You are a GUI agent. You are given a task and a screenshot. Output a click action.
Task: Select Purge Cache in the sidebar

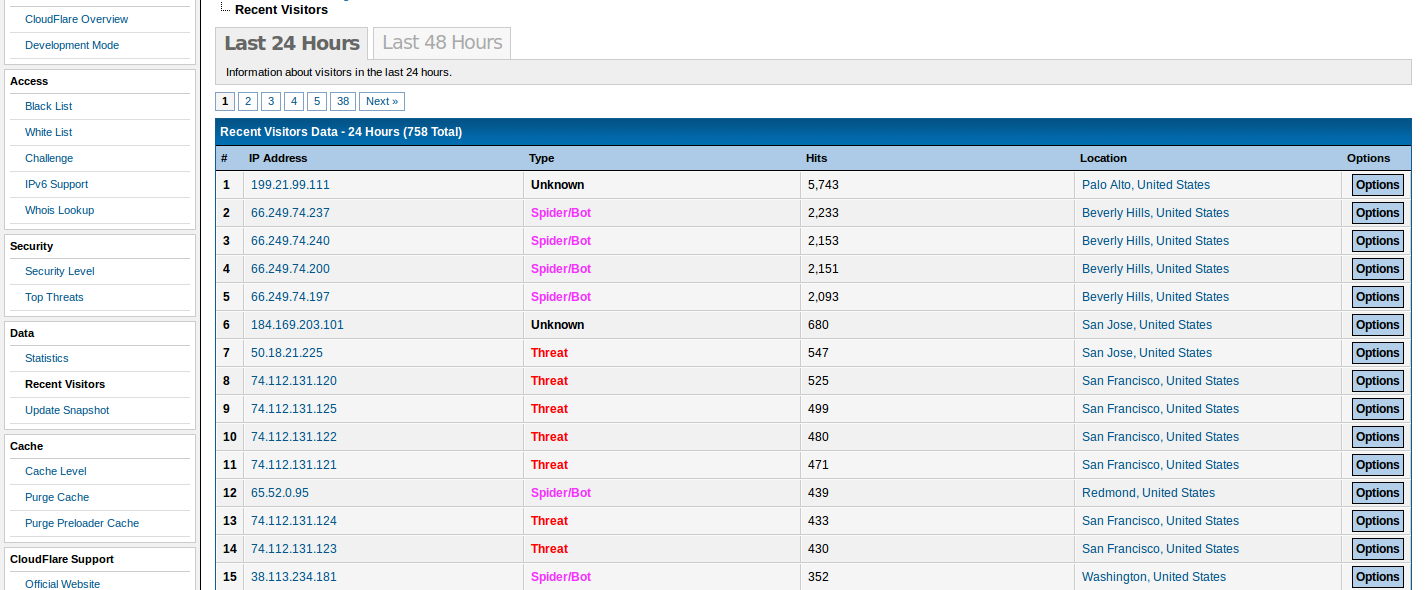pos(57,497)
